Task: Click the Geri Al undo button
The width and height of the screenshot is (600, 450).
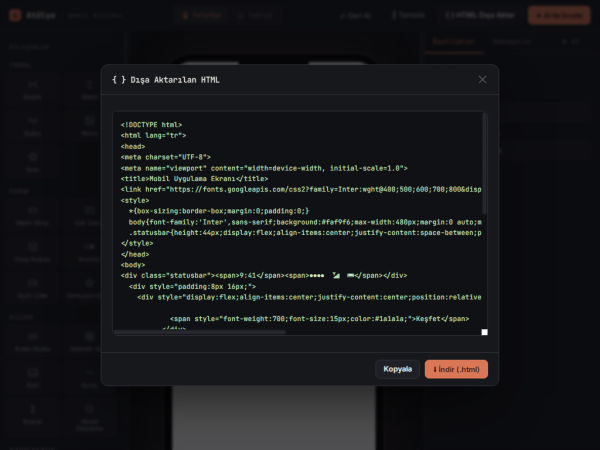Action: point(355,16)
